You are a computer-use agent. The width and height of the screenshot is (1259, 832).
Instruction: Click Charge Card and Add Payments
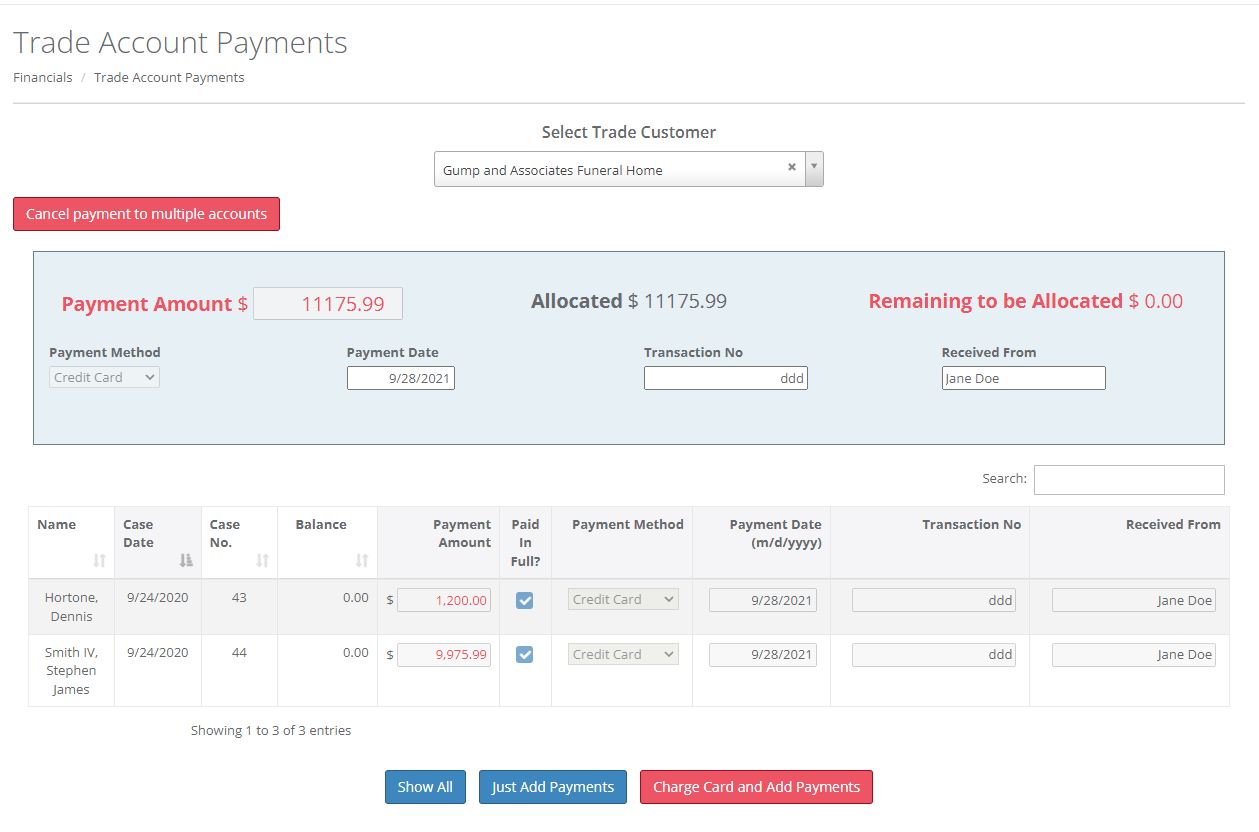point(756,787)
